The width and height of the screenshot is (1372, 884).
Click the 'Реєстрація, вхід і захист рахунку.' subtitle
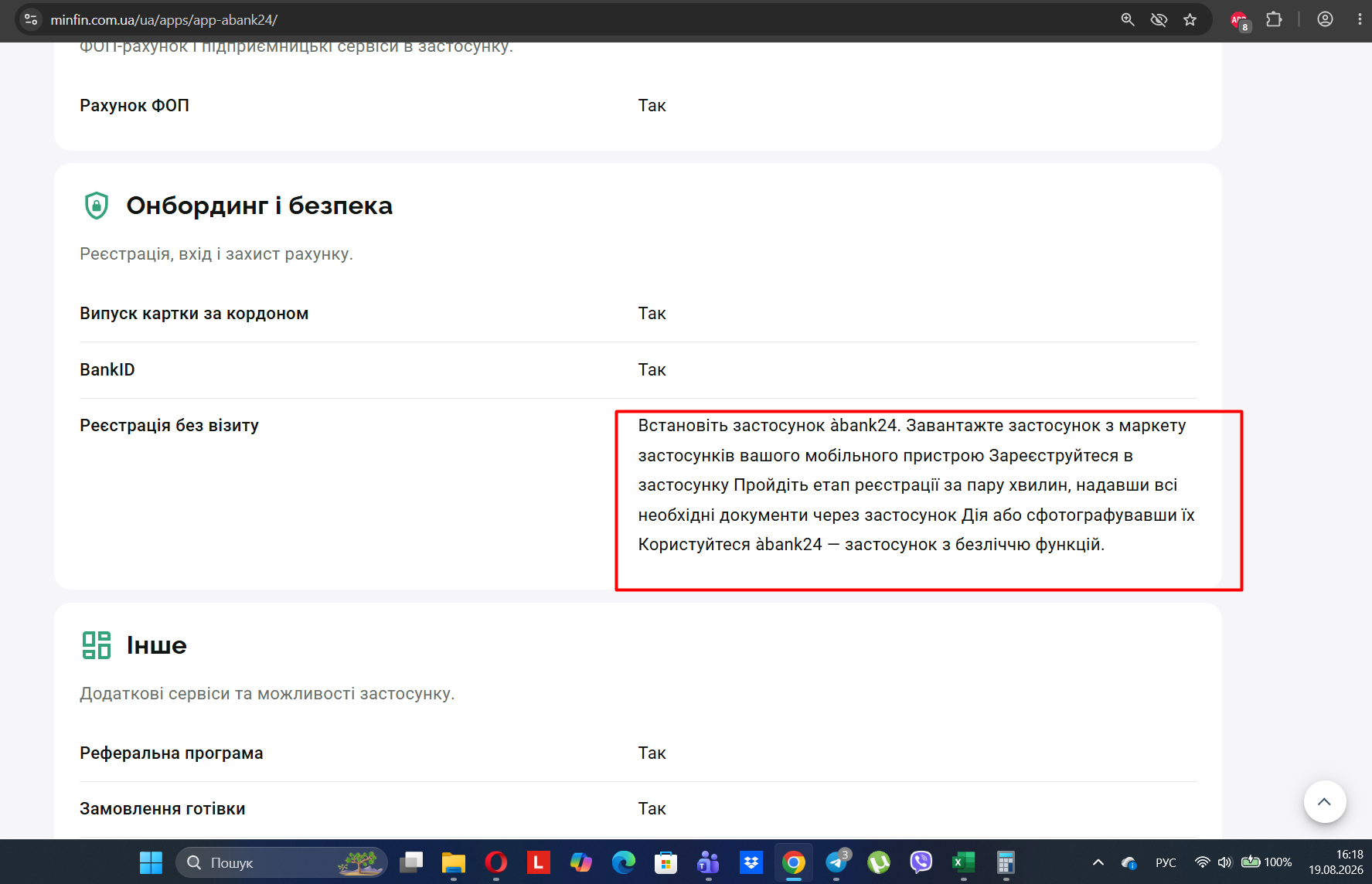pyautogui.click(x=216, y=253)
